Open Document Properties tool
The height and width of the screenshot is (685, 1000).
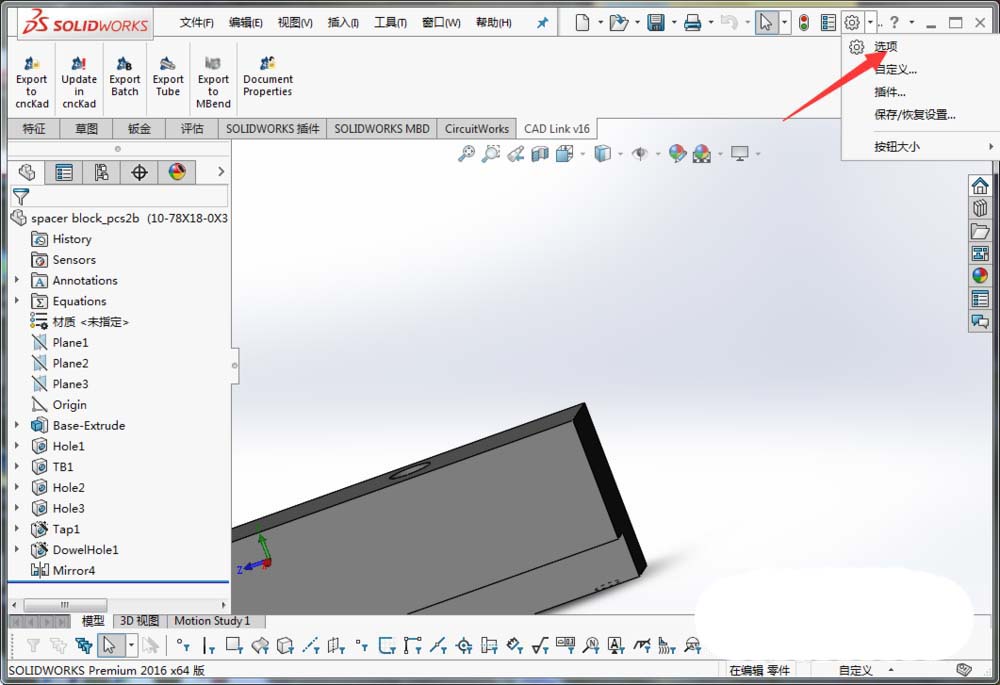point(268,76)
